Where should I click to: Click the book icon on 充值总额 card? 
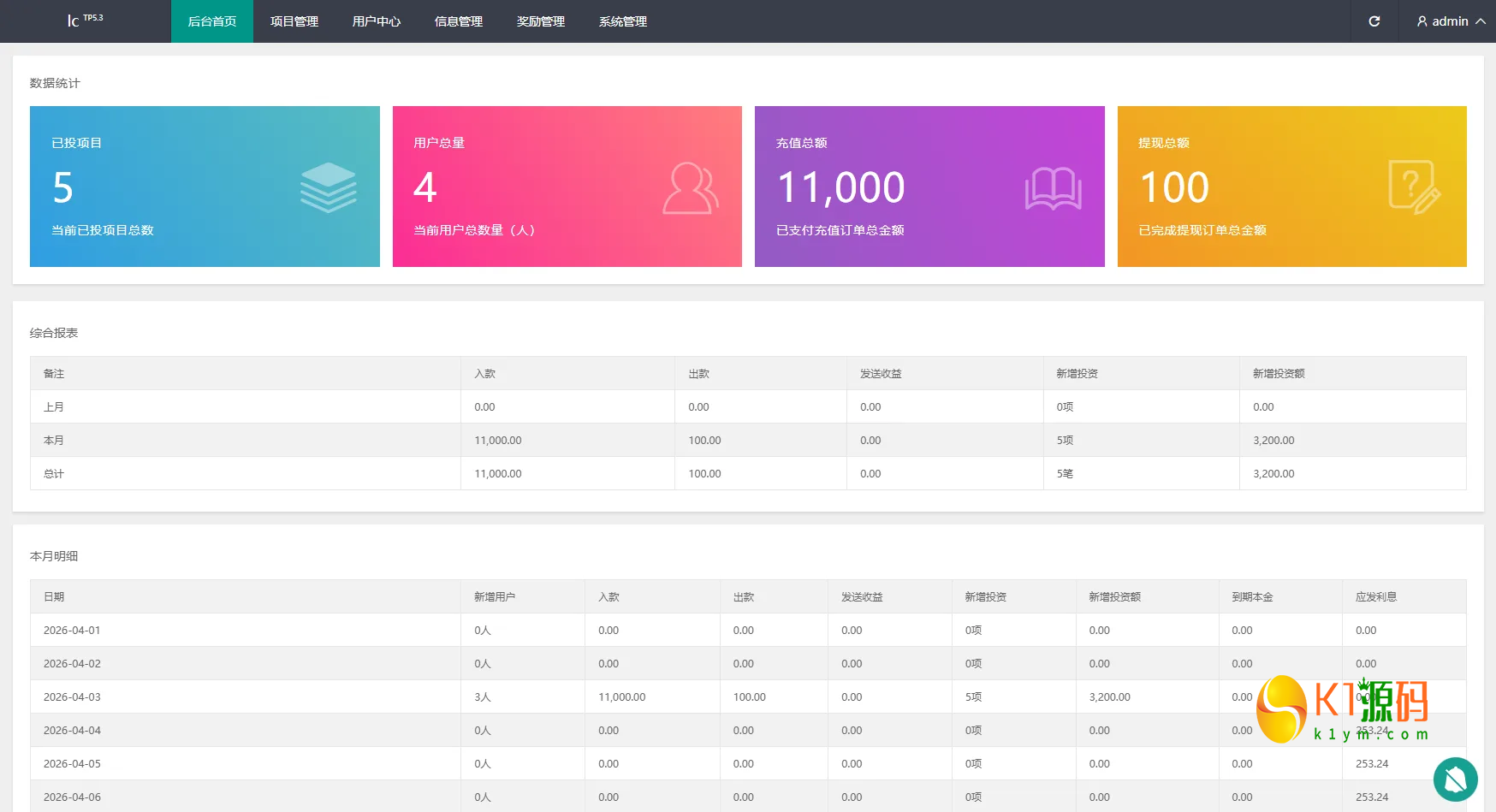pyautogui.click(x=1054, y=188)
